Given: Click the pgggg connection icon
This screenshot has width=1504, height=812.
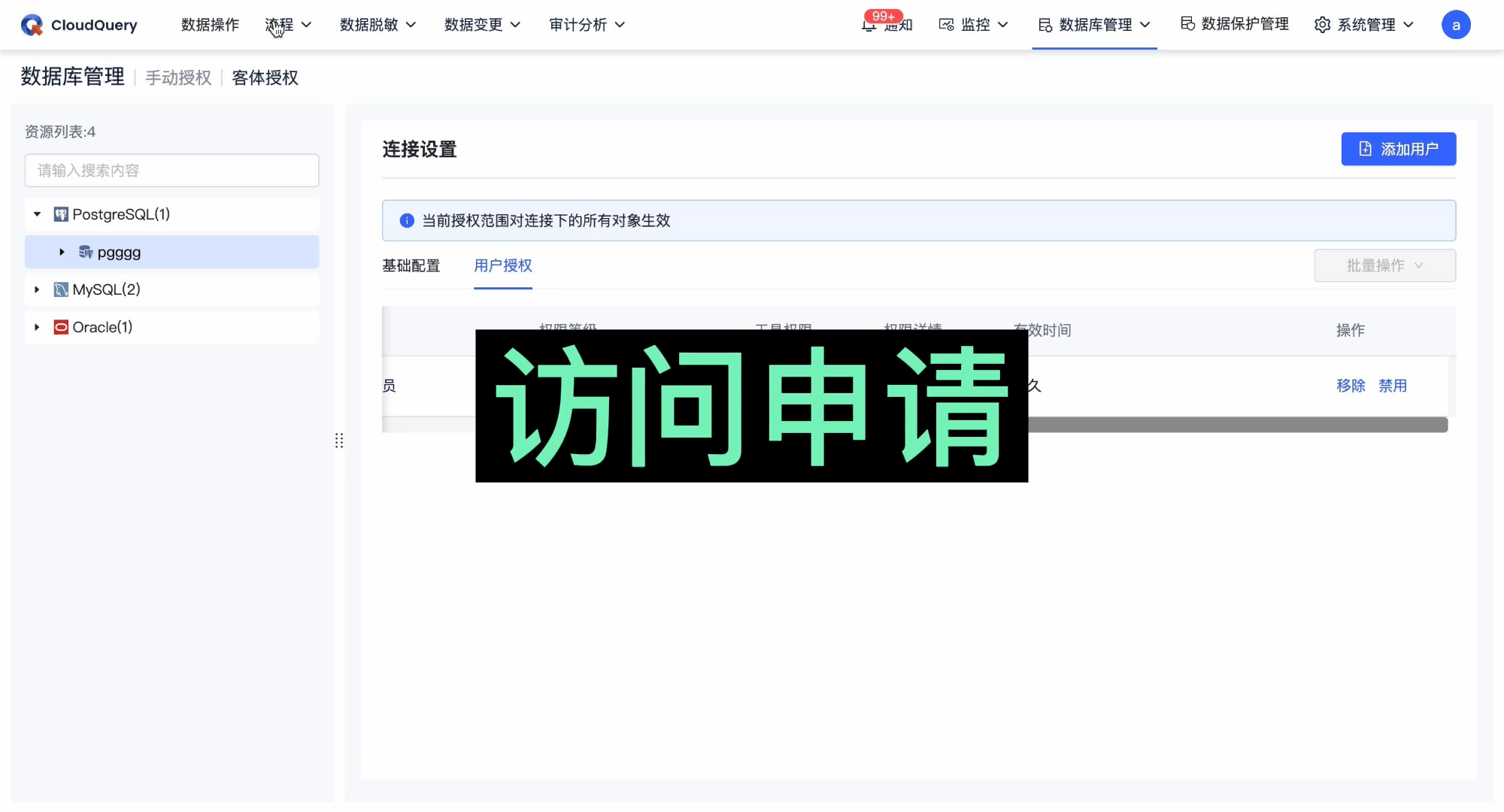Looking at the screenshot, I should [x=85, y=252].
